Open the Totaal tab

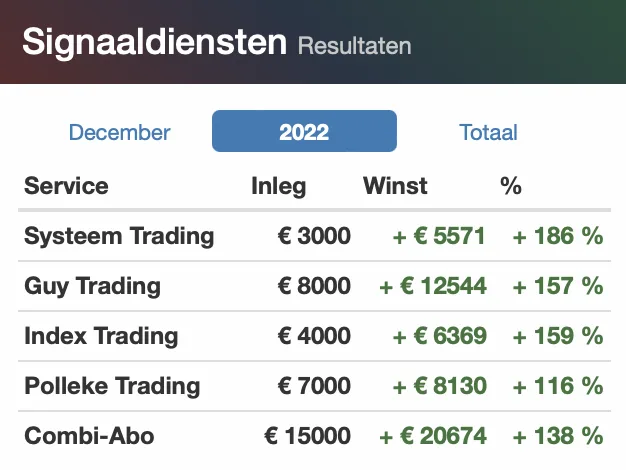[488, 132]
